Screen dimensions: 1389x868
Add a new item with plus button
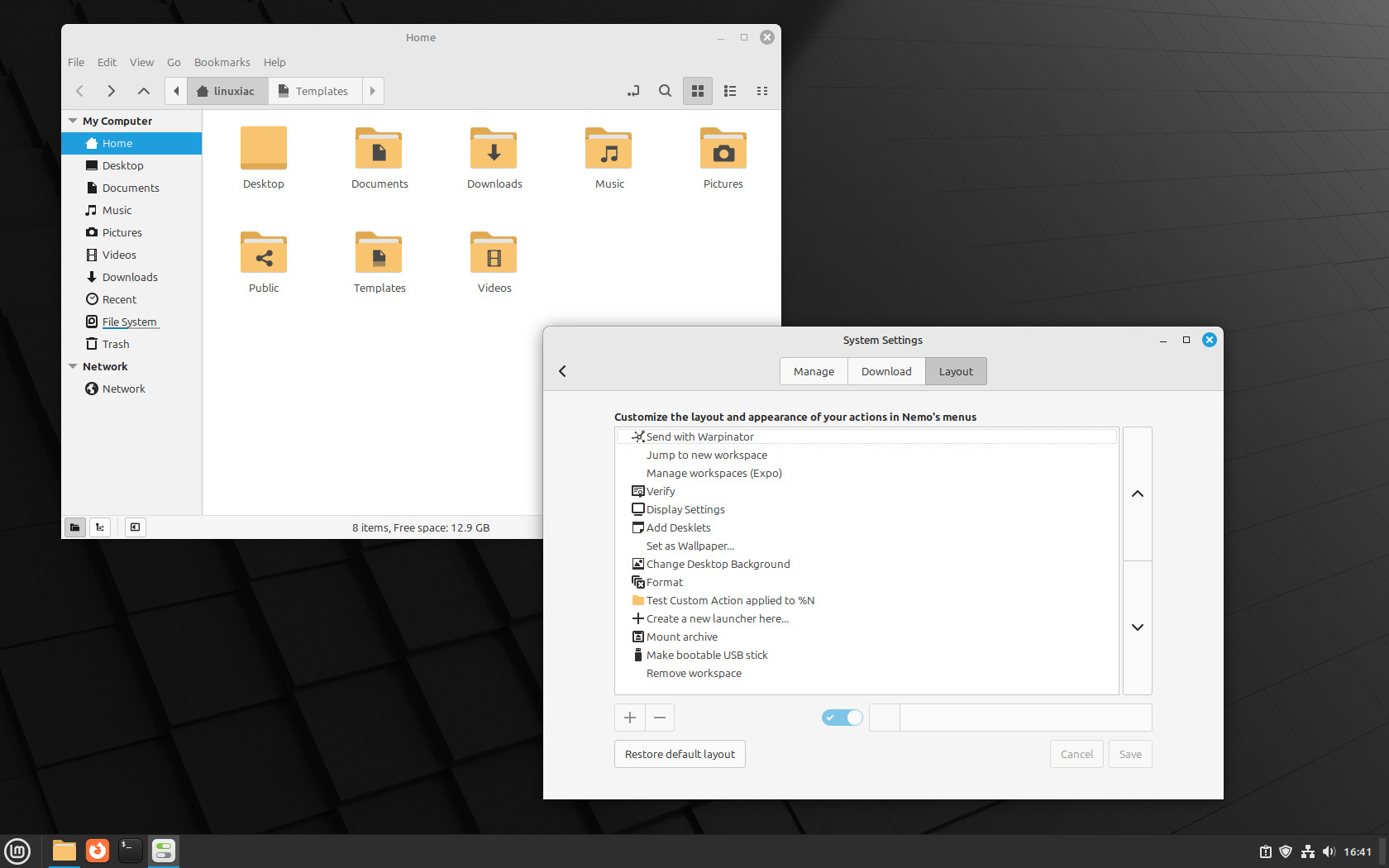click(629, 718)
